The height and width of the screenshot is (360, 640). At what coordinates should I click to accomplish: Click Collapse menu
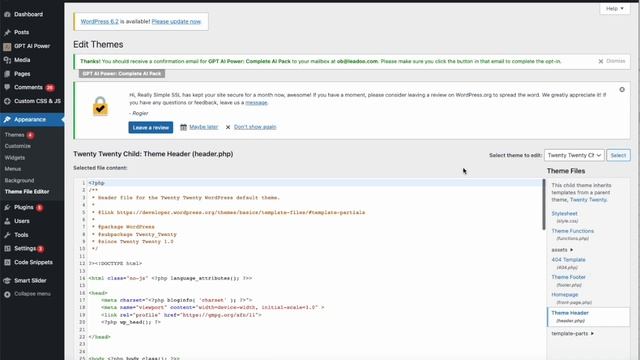[32, 294]
